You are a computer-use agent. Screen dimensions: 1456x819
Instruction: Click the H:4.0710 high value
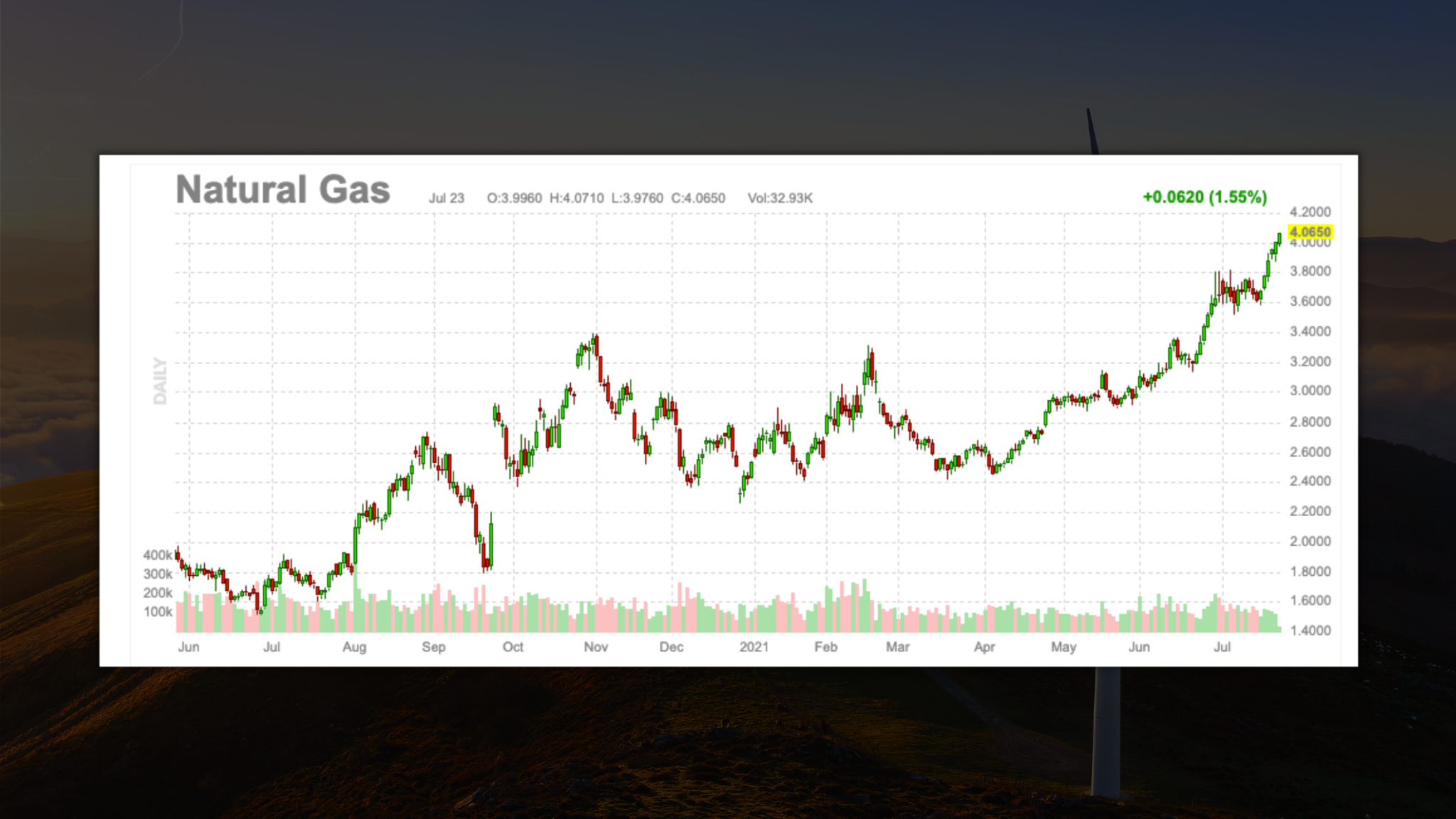tap(577, 198)
